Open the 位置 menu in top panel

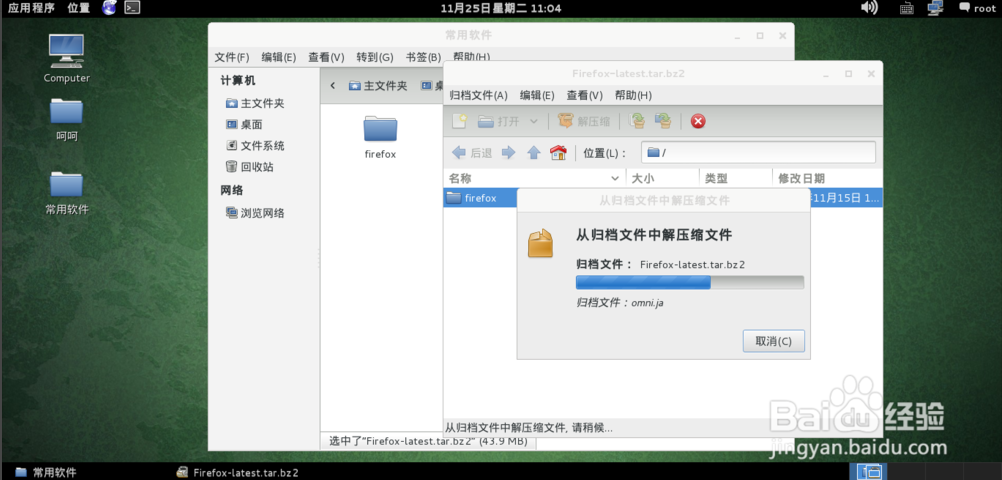tap(79, 8)
